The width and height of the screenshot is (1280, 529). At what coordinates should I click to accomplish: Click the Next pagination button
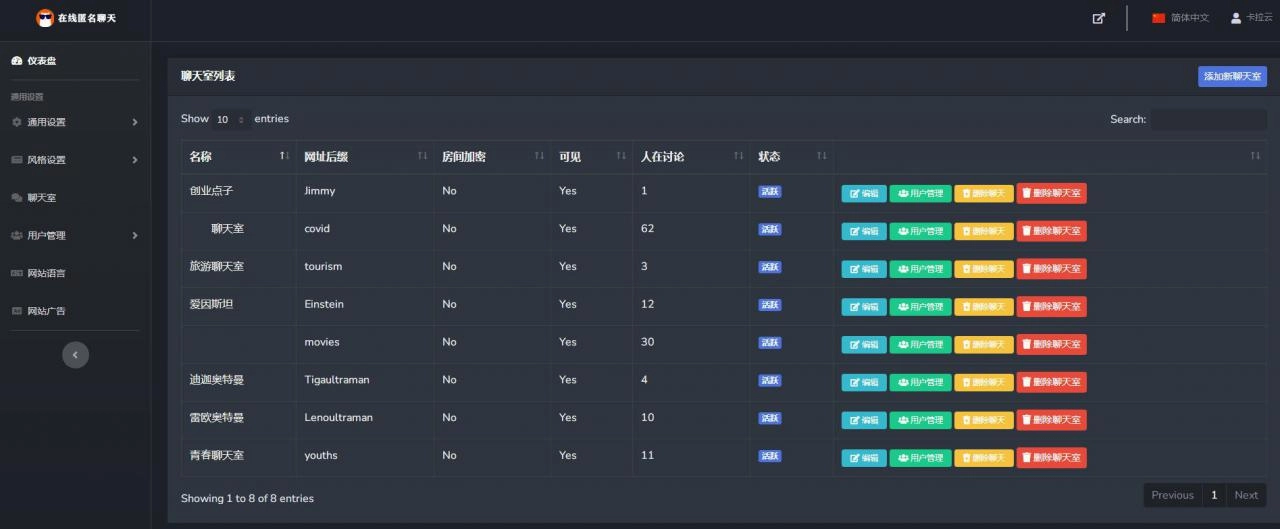coord(1246,495)
